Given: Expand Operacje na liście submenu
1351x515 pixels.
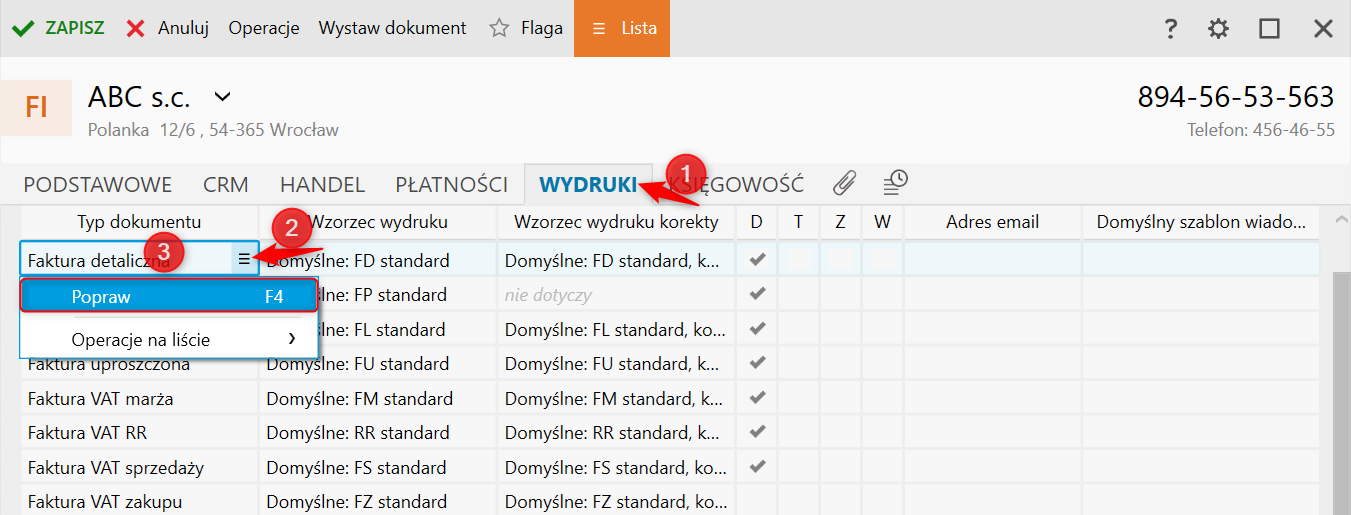Looking at the screenshot, I should point(169,339).
